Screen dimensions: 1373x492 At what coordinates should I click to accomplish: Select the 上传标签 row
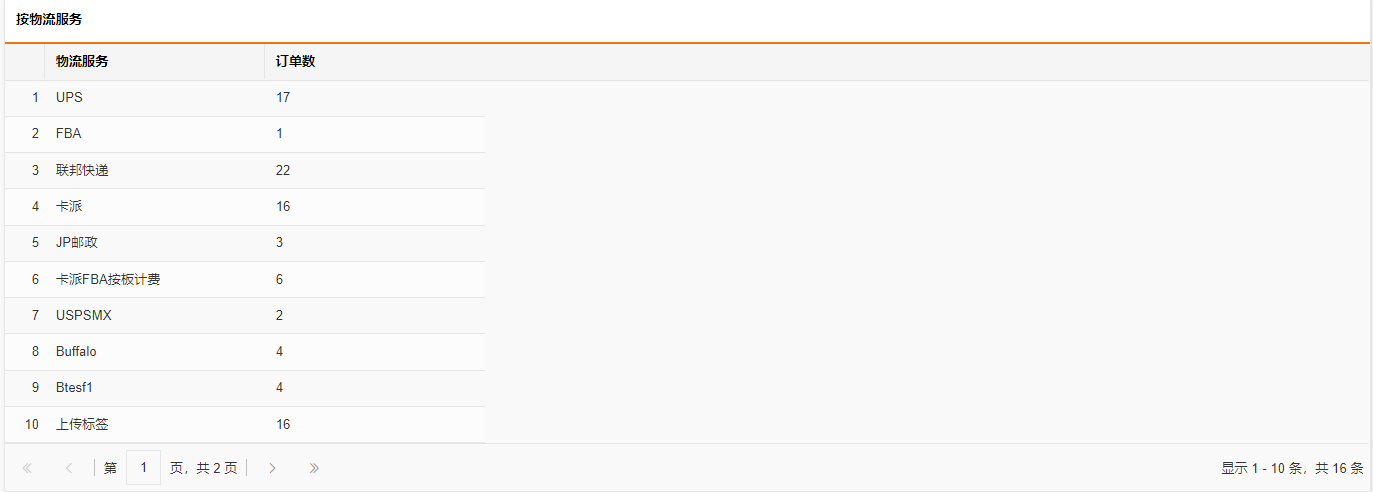tap(245, 425)
